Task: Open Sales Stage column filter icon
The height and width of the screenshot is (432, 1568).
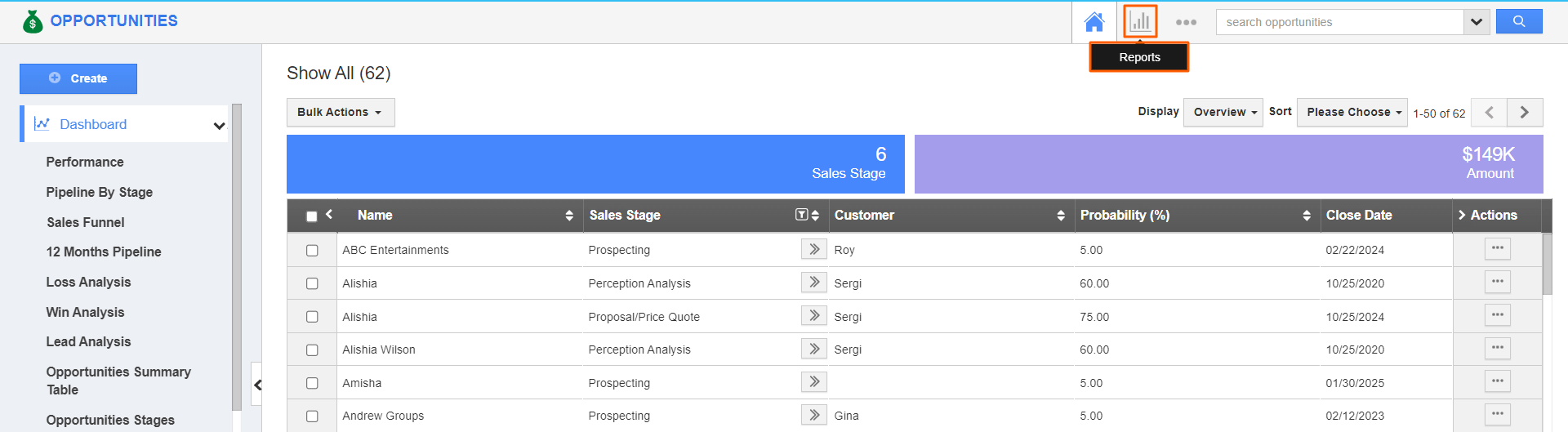Action: (801, 215)
